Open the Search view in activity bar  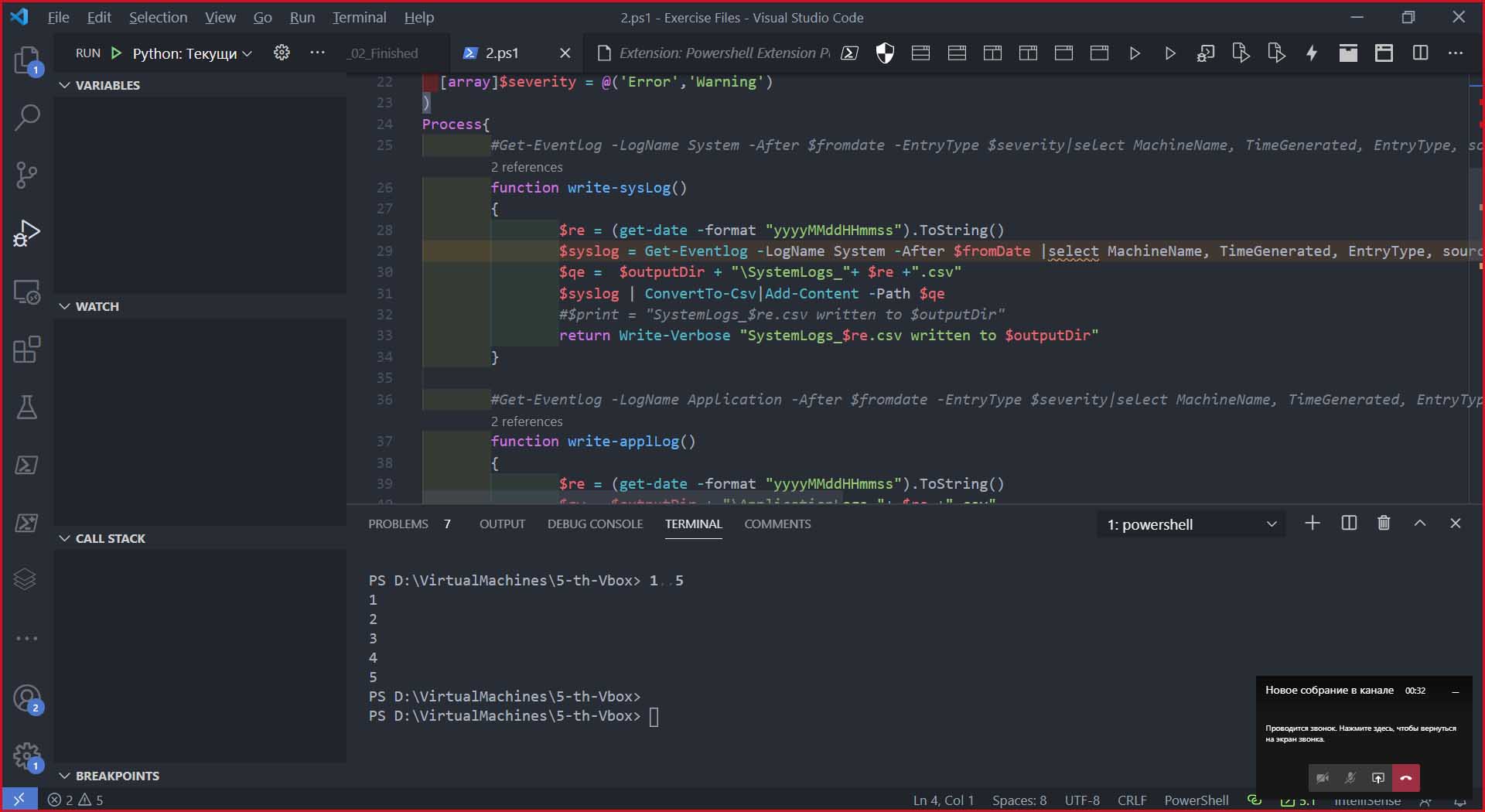pyautogui.click(x=27, y=118)
